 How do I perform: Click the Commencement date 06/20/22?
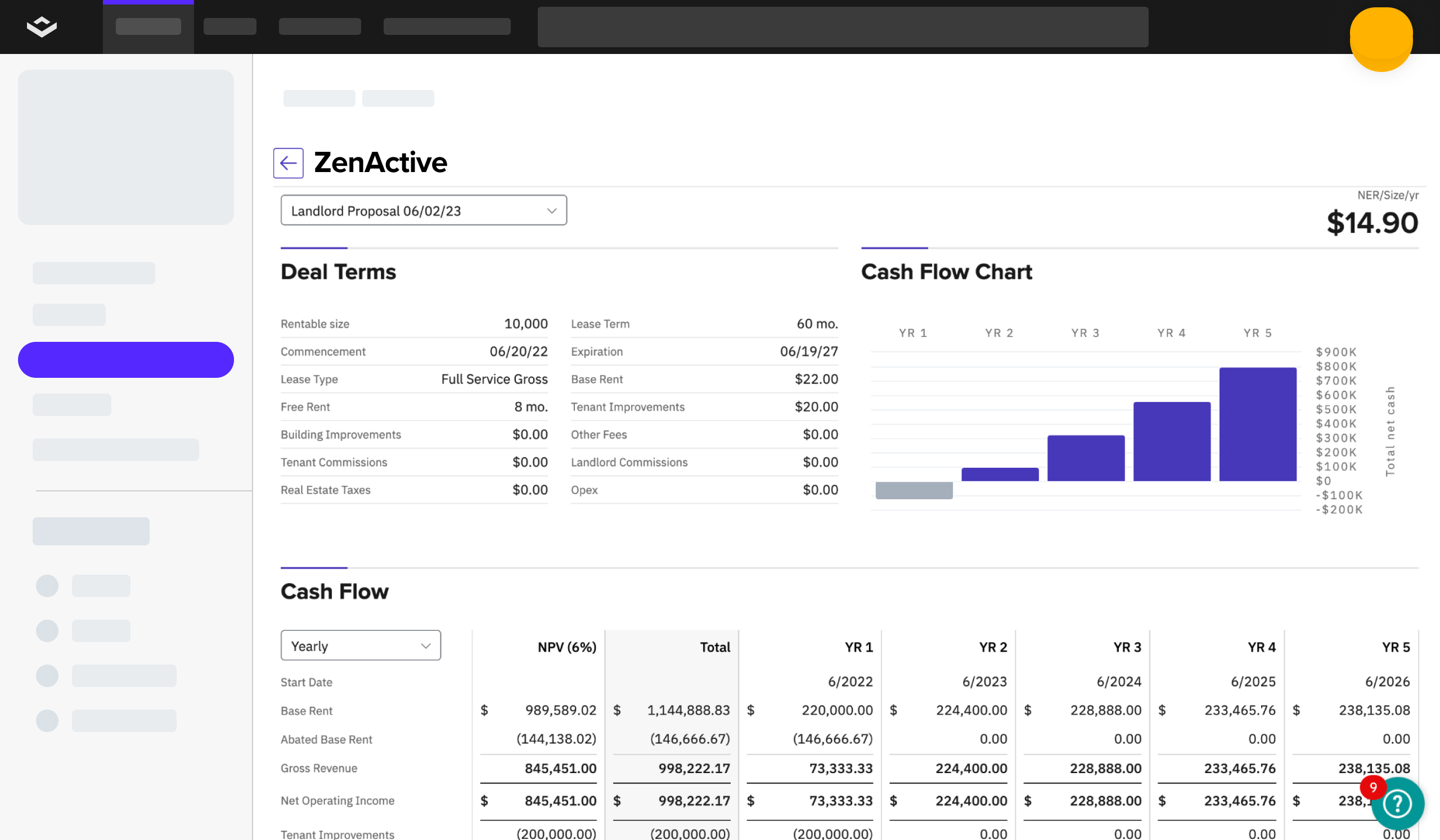[x=518, y=352]
